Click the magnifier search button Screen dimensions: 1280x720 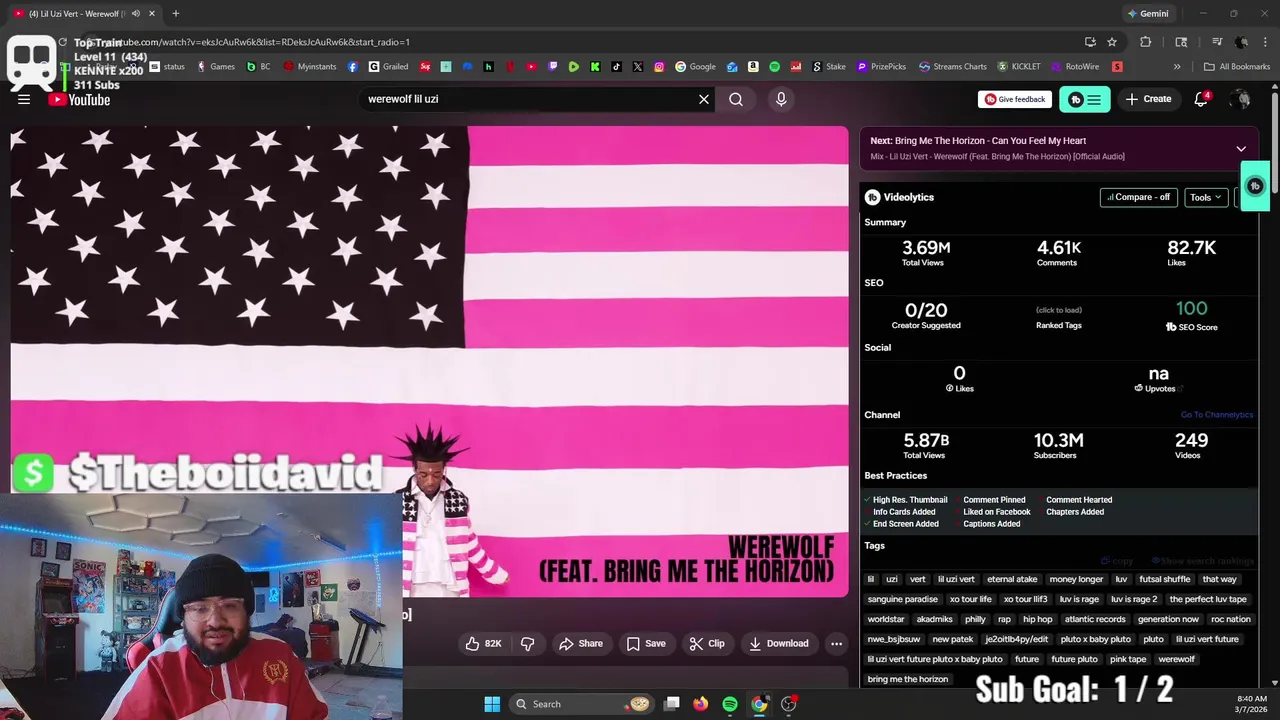point(736,99)
